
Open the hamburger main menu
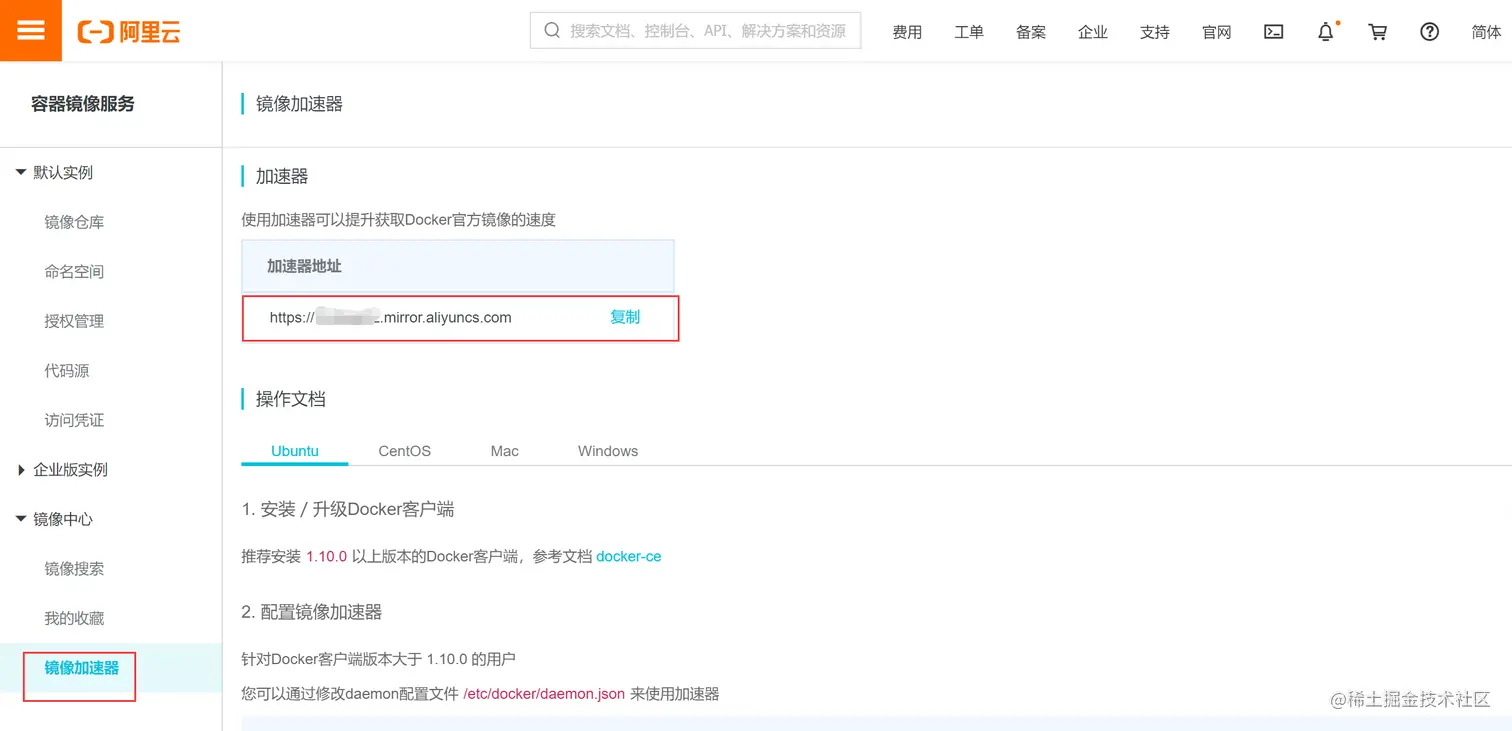(x=31, y=30)
